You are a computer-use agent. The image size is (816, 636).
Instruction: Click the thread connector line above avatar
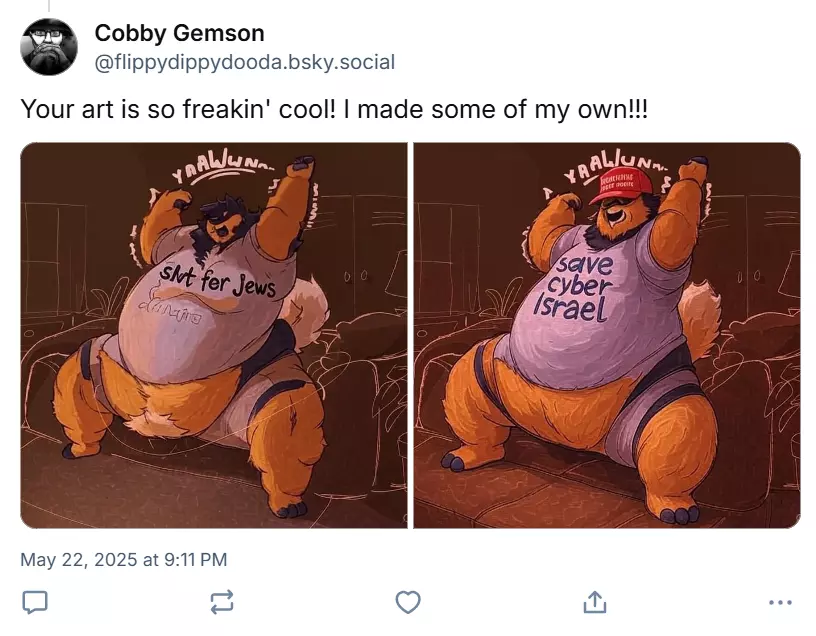point(49,6)
